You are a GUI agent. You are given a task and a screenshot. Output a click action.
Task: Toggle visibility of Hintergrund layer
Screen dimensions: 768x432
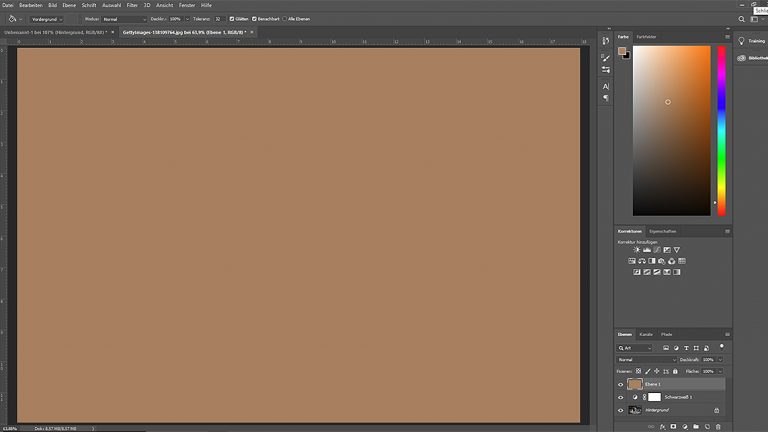tap(620, 410)
